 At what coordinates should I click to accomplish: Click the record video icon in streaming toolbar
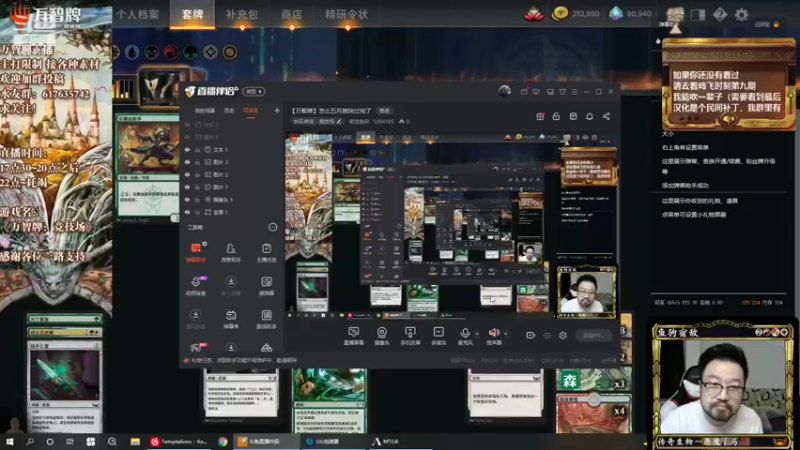pyautogui.click(x=531, y=335)
